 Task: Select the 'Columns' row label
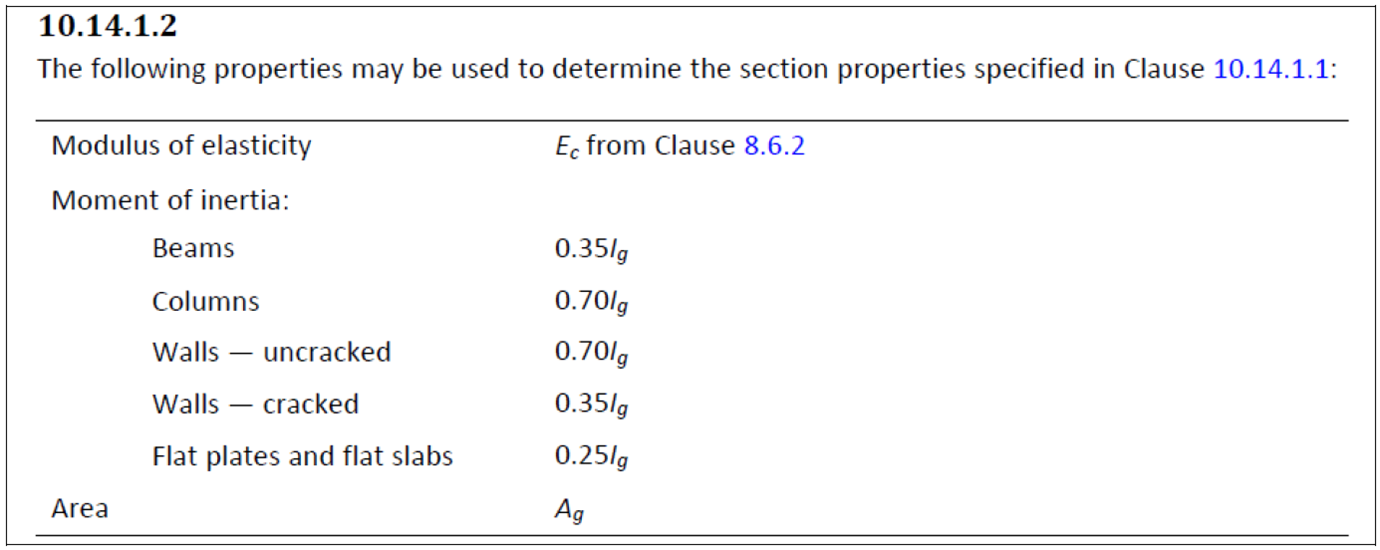coord(205,301)
